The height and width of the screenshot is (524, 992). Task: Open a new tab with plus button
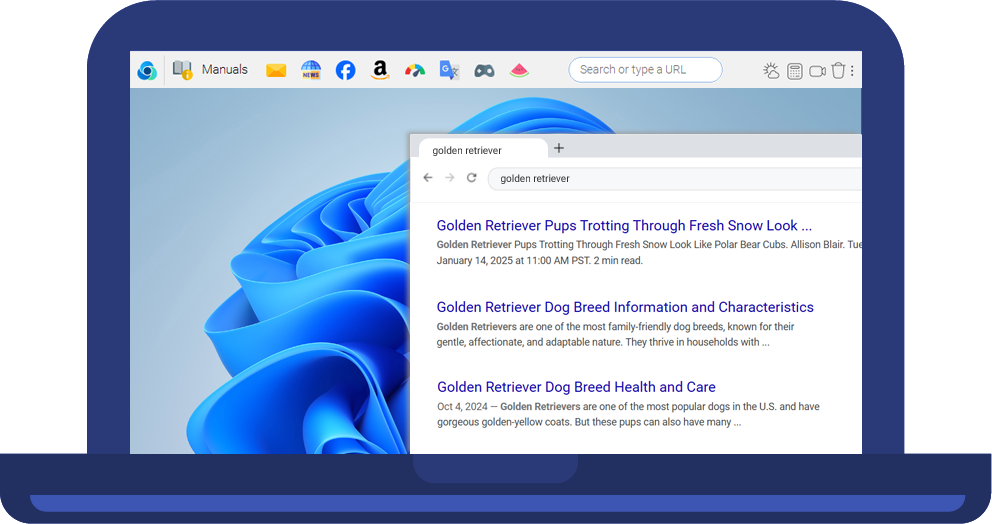[x=559, y=148]
